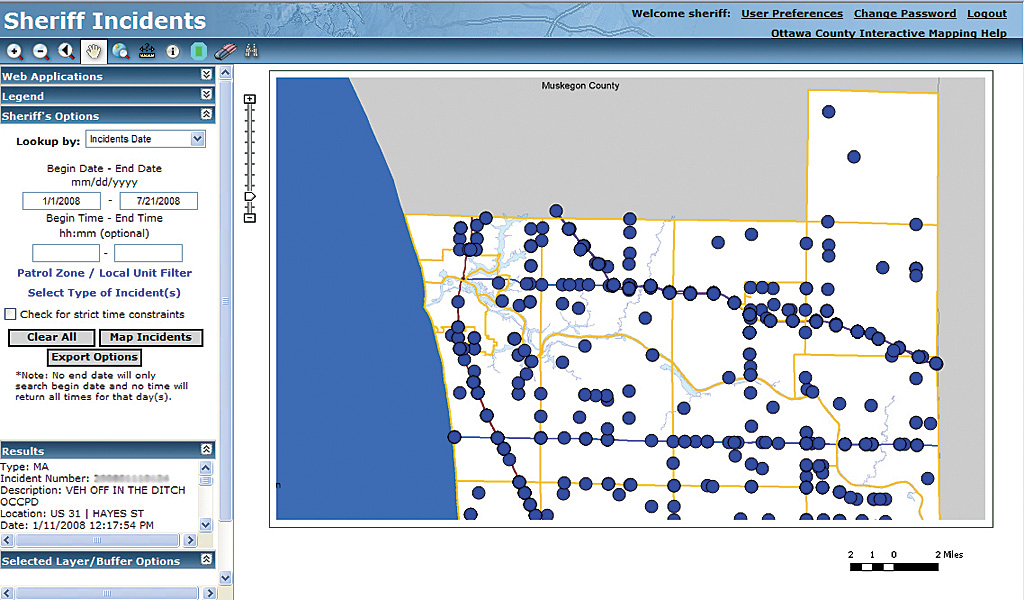This screenshot has width=1024, height=600.
Task: Click the globe full extent tool
Action: tap(120, 51)
